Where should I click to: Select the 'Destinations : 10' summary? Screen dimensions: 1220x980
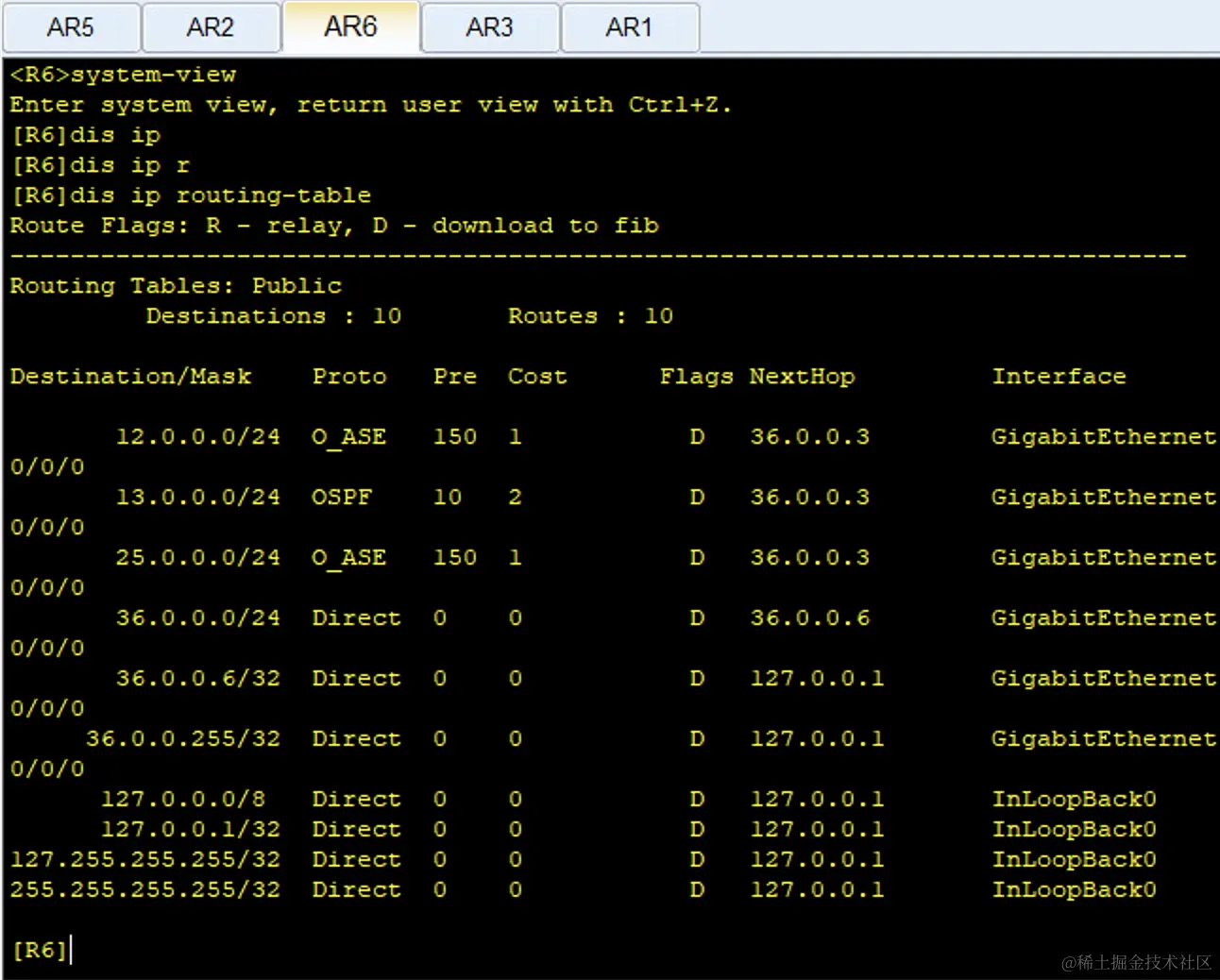(274, 316)
